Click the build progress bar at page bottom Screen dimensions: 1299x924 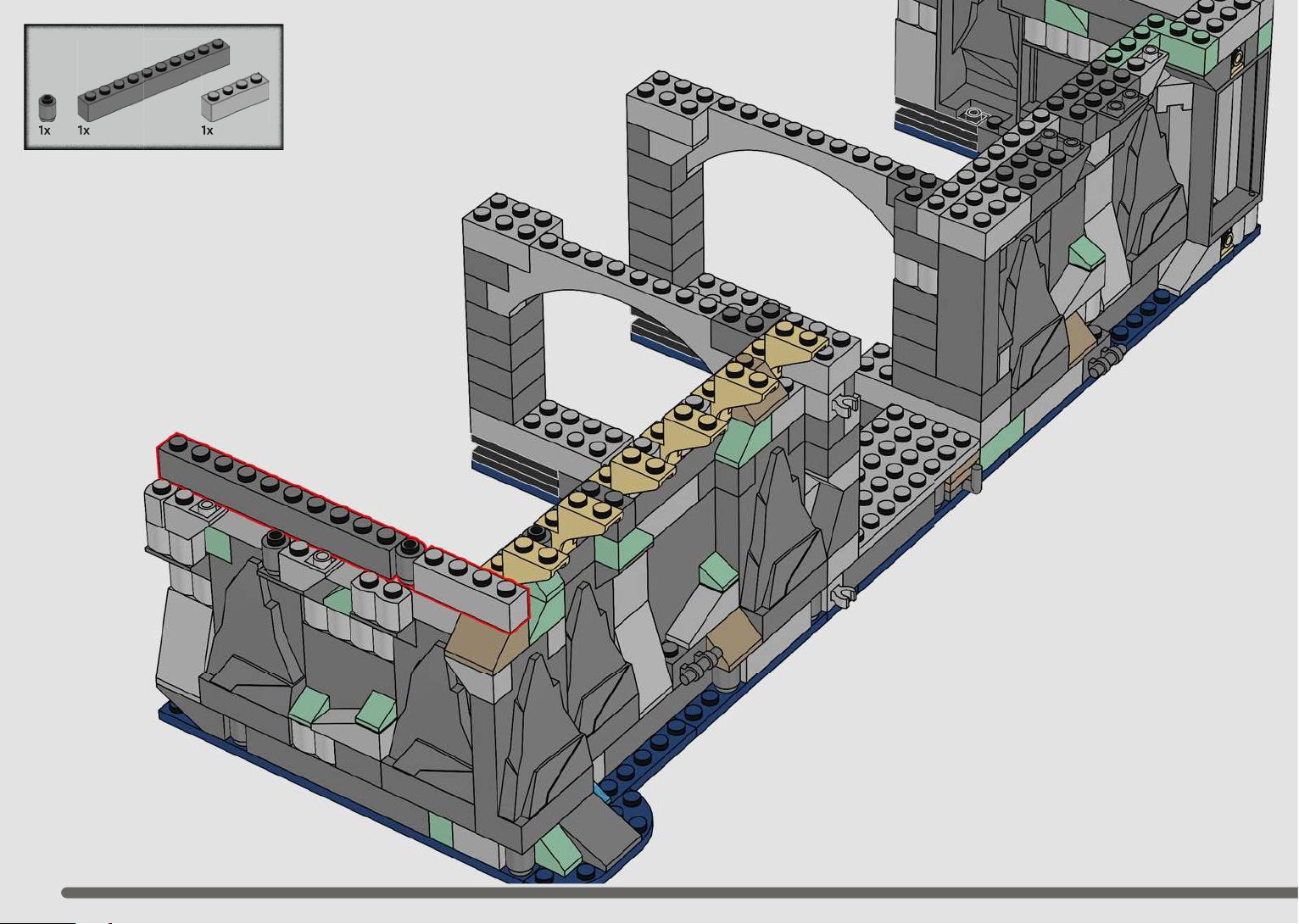coord(679,893)
